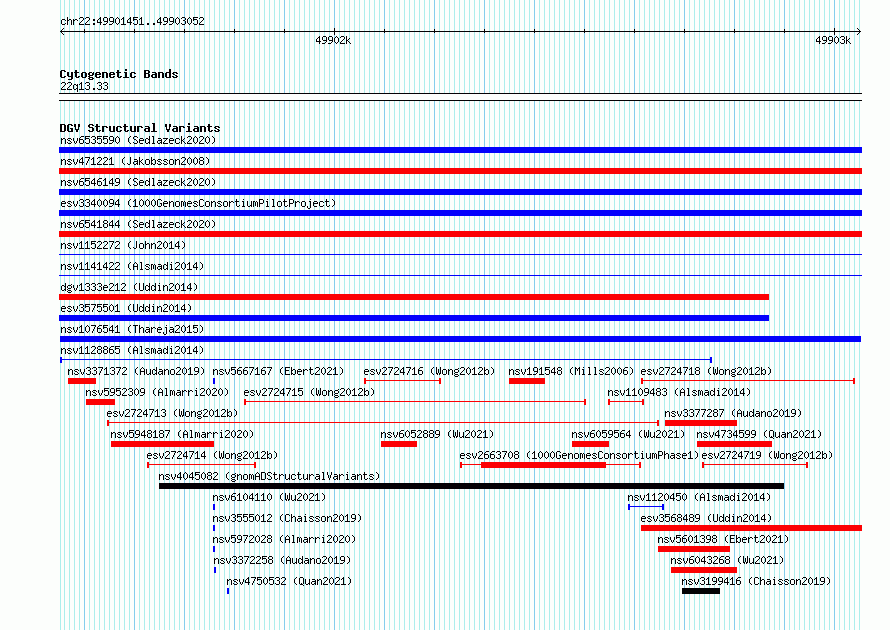890x630 pixels.
Task: Select the blue bar under esv3575501
Action: pyautogui.click(x=414, y=318)
